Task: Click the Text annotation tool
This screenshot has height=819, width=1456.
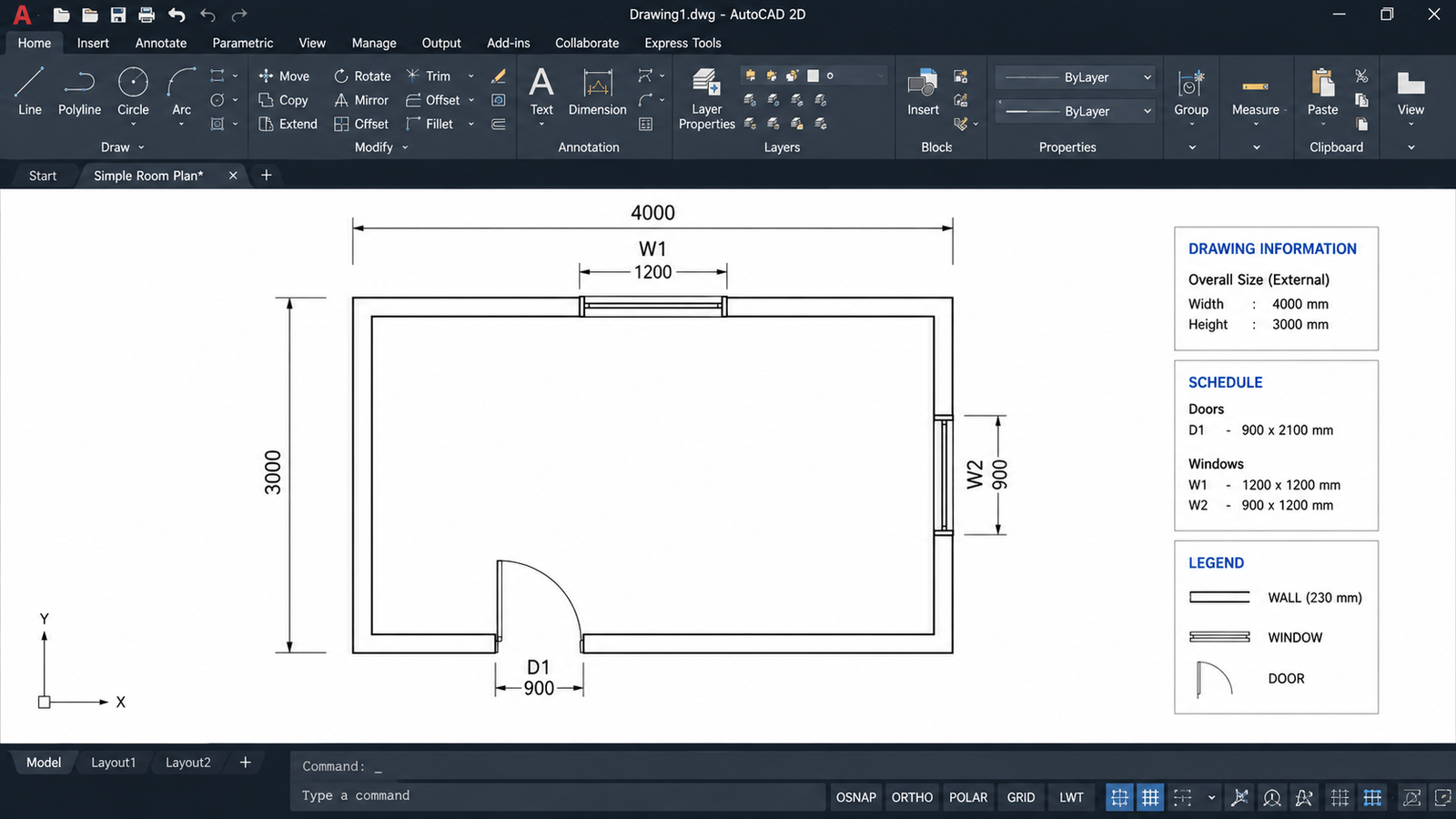Action: [x=541, y=91]
